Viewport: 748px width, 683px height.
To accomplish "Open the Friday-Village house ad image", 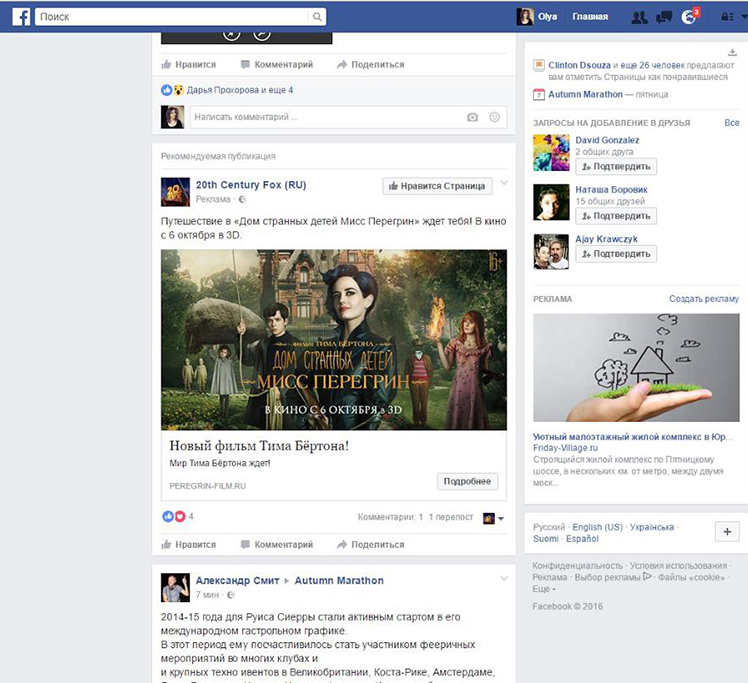I will coord(636,367).
